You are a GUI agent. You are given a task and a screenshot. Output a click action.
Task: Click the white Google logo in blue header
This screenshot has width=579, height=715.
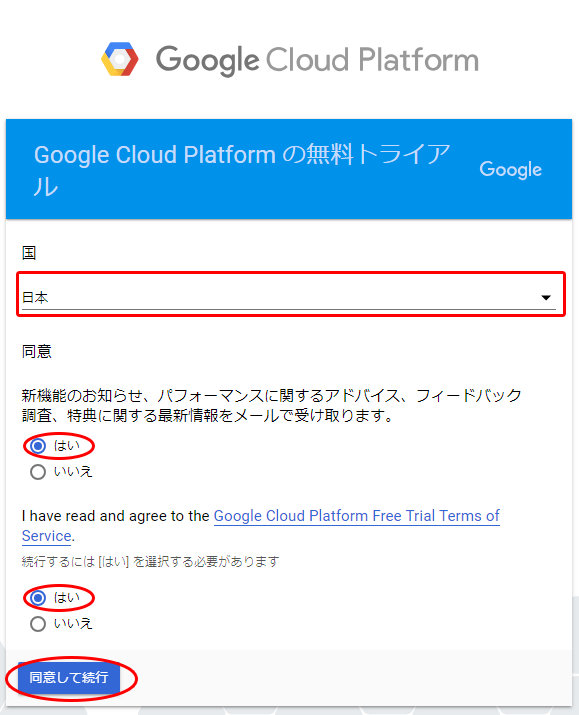(x=511, y=170)
